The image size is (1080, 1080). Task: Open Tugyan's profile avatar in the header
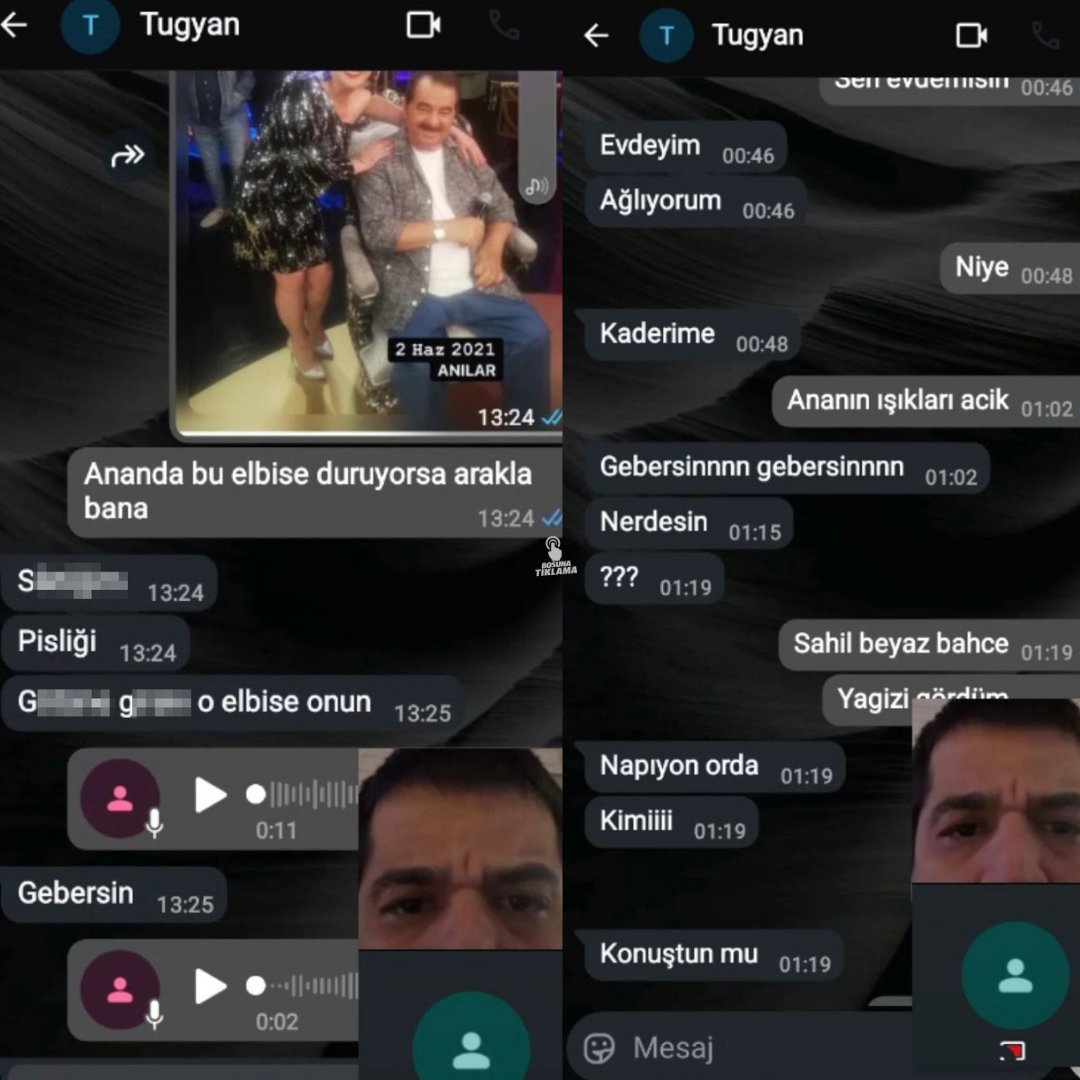90,27
